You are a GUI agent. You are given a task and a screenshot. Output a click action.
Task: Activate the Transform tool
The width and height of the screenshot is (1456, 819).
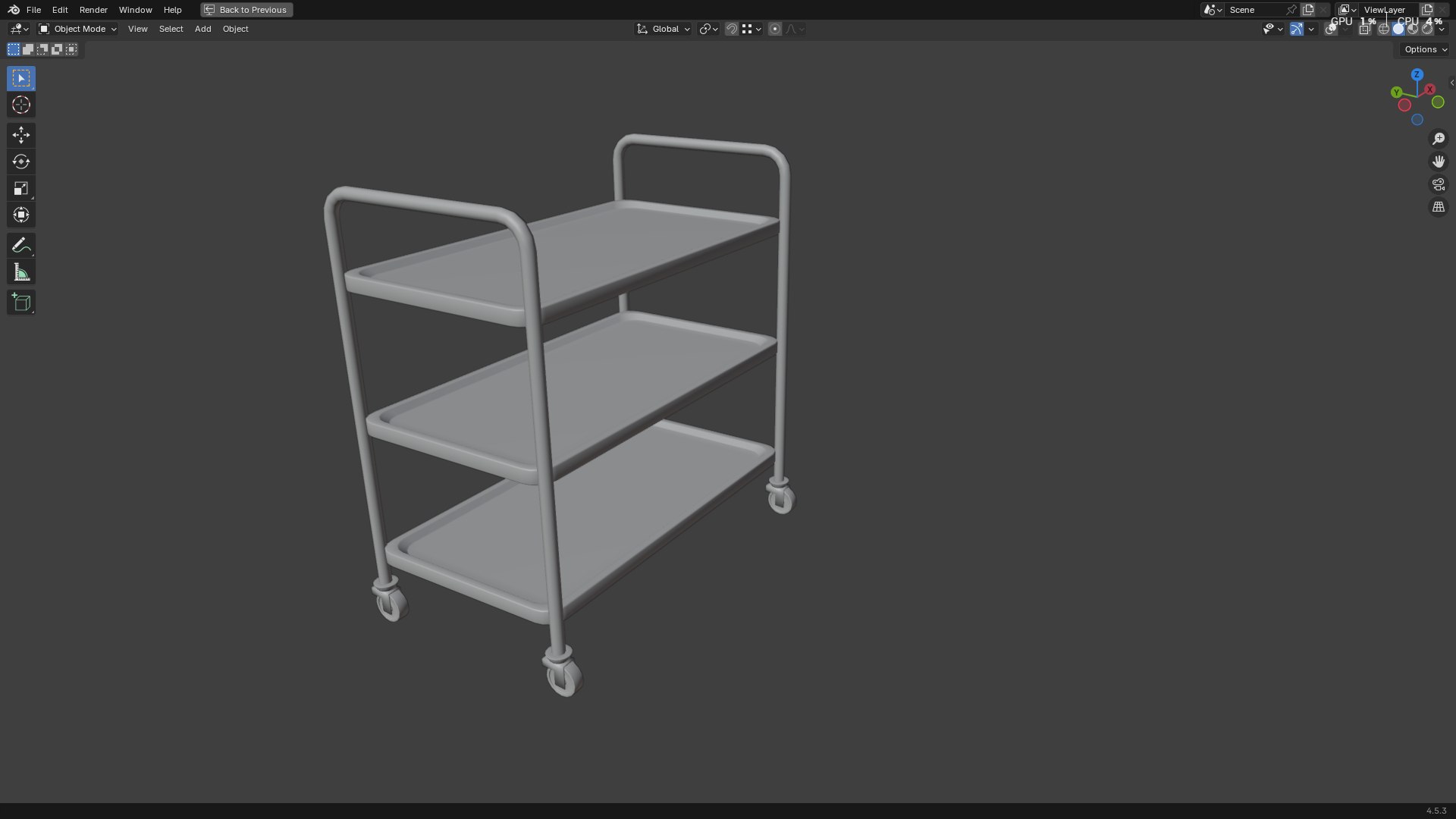point(21,215)
